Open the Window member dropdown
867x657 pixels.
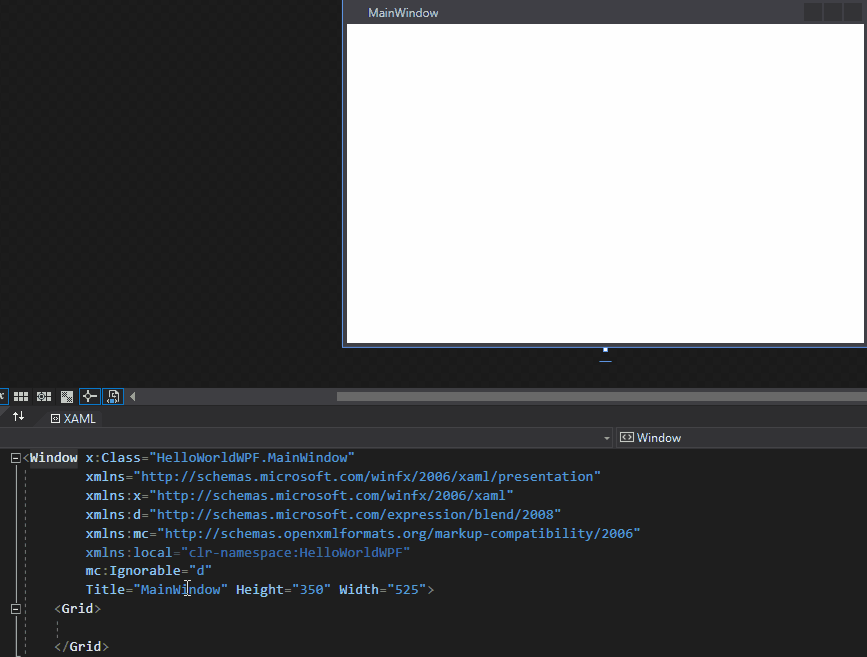click(x=741, y=438)
